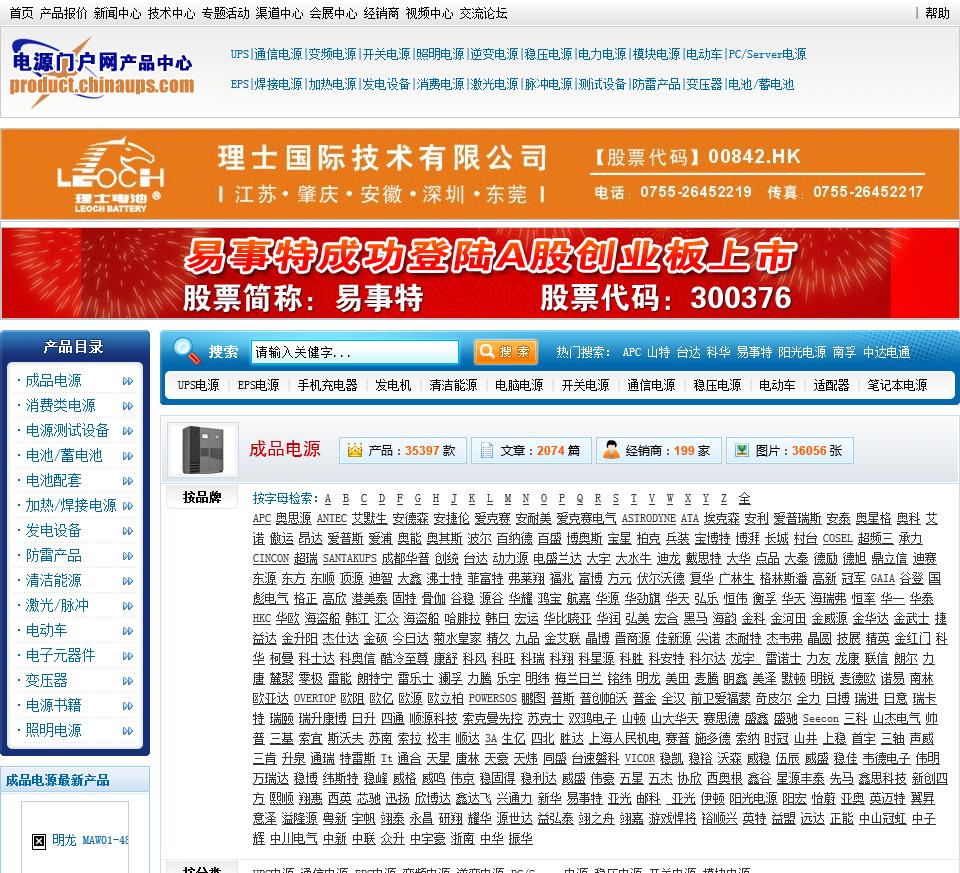The height and width of the screenshot is (873, 960).
Task: Open 技术中心 in top navigation
Action: pos(171,13)
